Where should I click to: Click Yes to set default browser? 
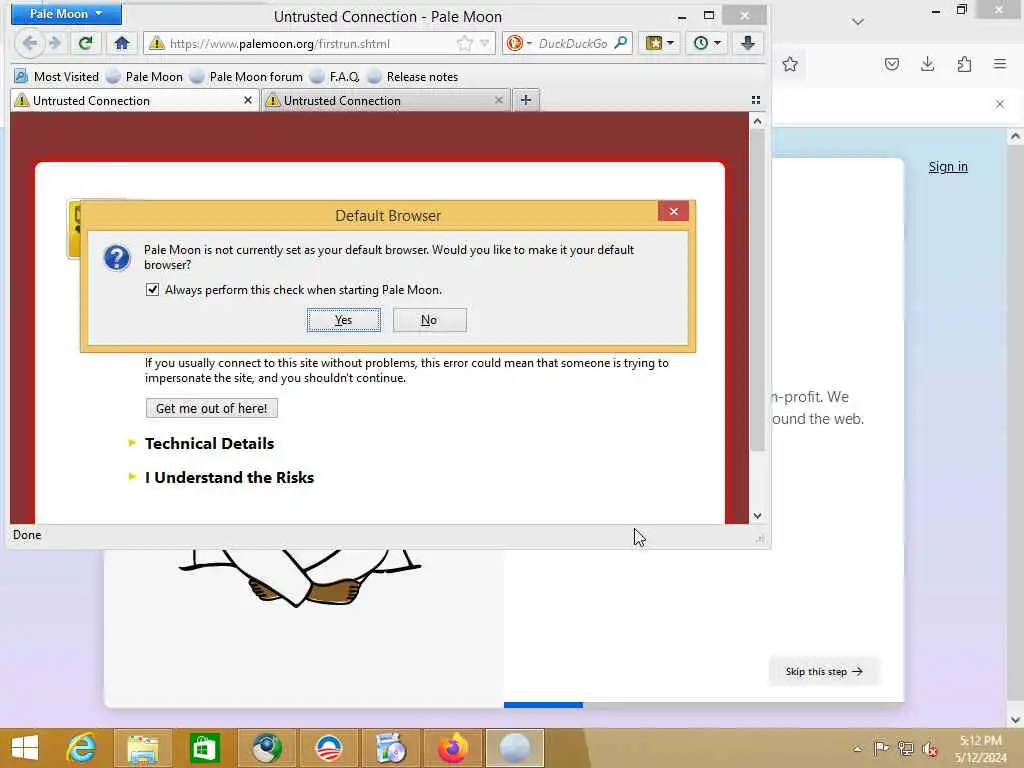344,320
